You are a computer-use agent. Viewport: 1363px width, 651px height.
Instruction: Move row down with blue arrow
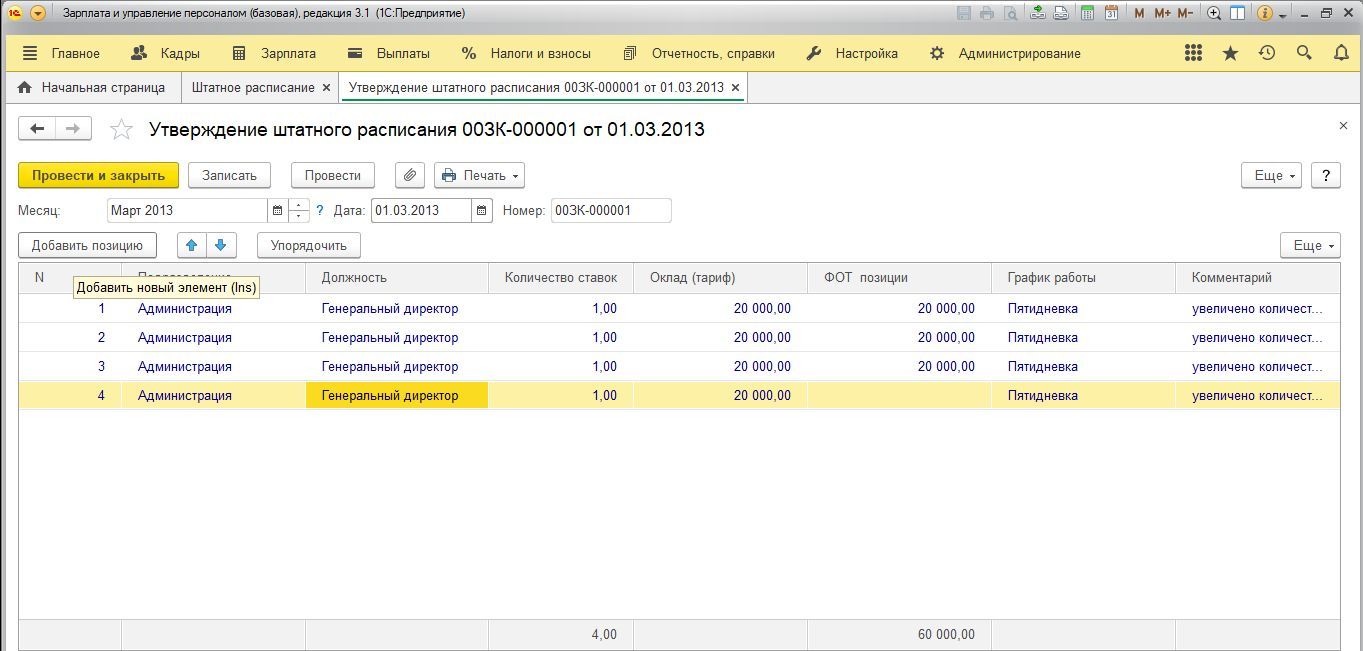coord(222,245)
